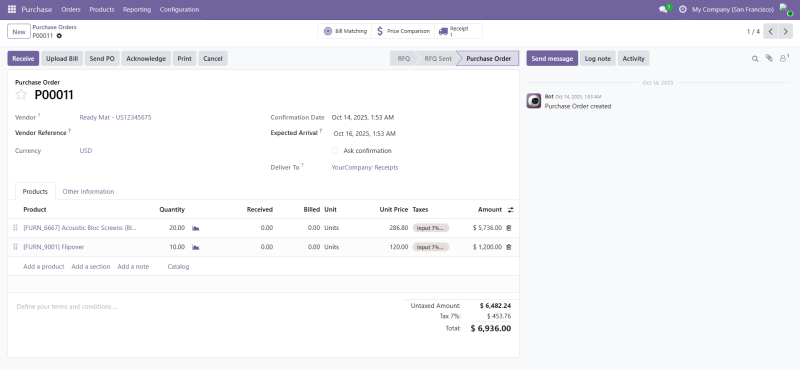800x370 pixels.
Task: Cancel the purchase order
Action: pos(213,59)
